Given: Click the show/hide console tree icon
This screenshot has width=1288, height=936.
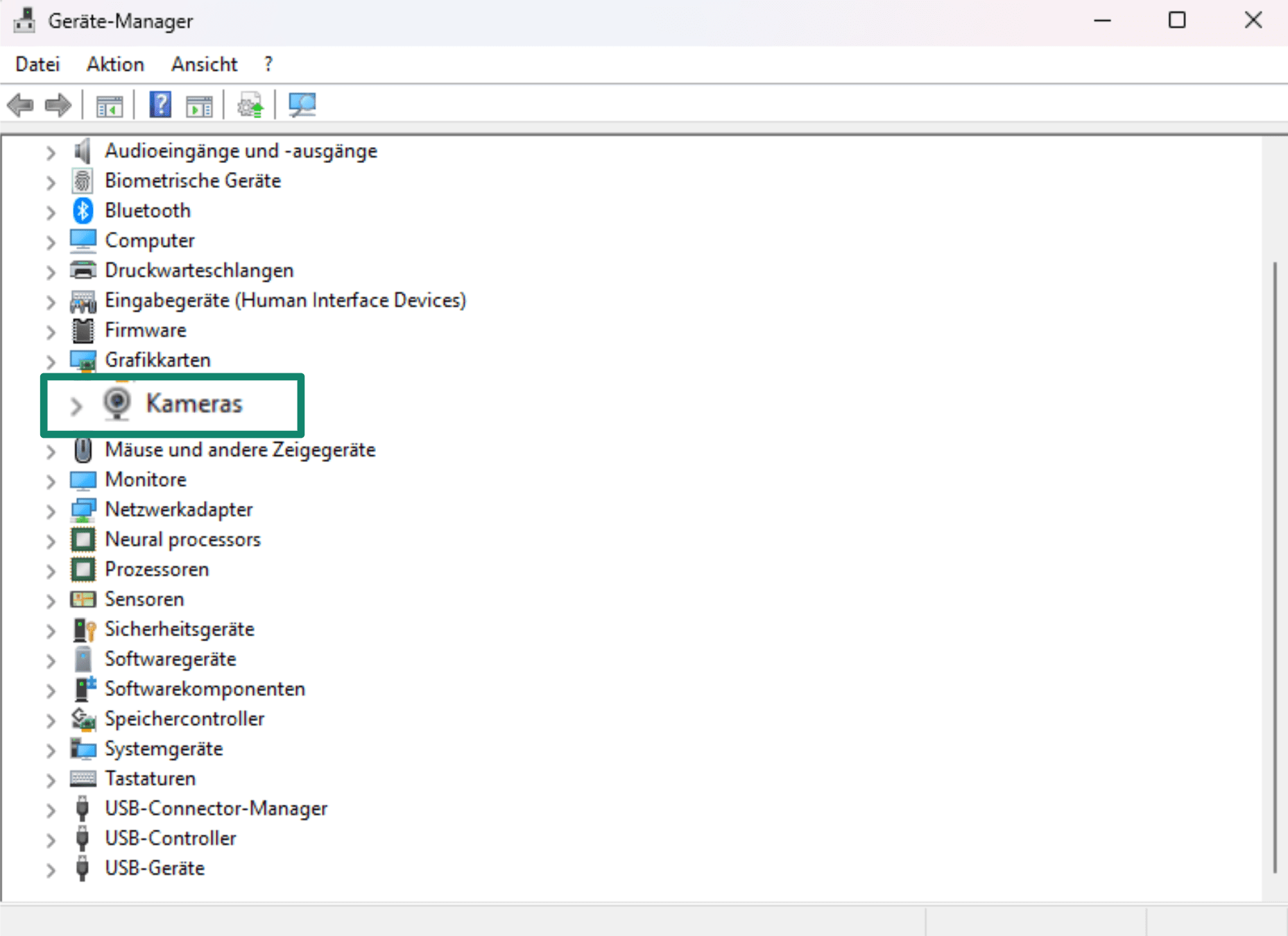Looking at the screenshot, I should (109, 105).
